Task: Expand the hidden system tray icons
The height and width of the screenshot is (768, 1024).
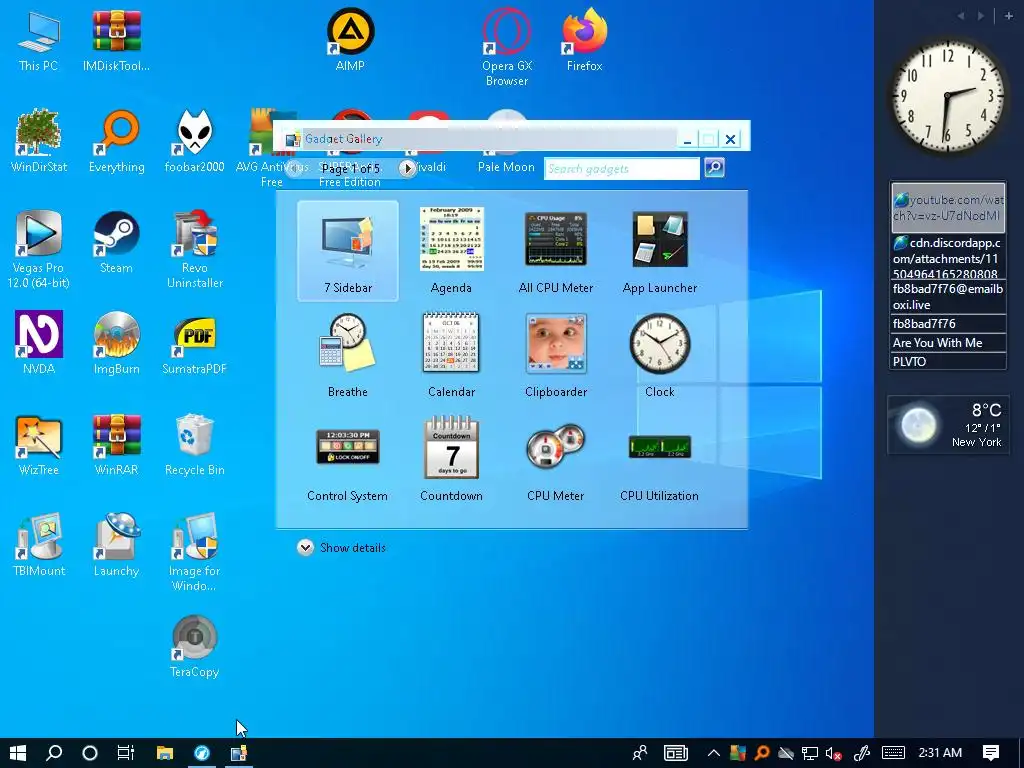Action: (x=713, y=753)
